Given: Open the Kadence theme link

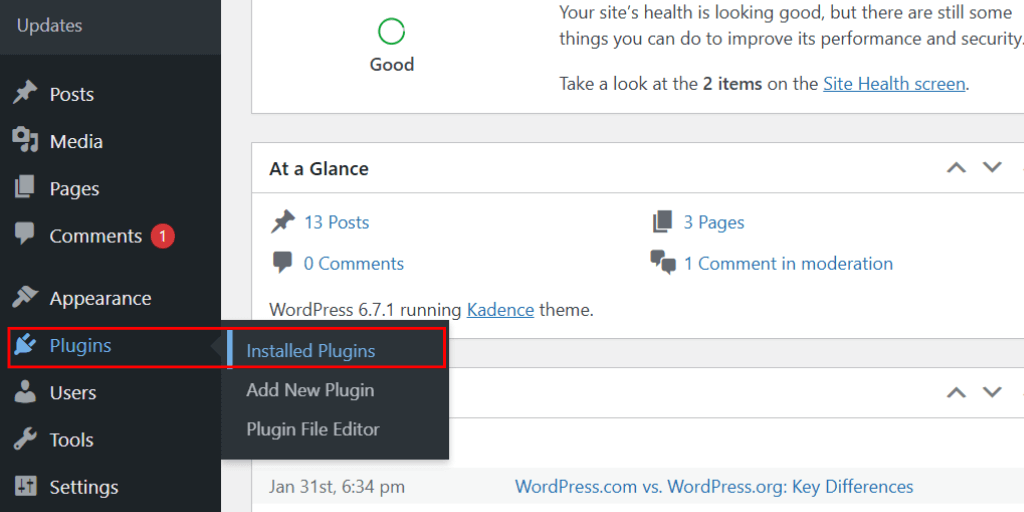Looking at the screenshot, I should point(500,309).
